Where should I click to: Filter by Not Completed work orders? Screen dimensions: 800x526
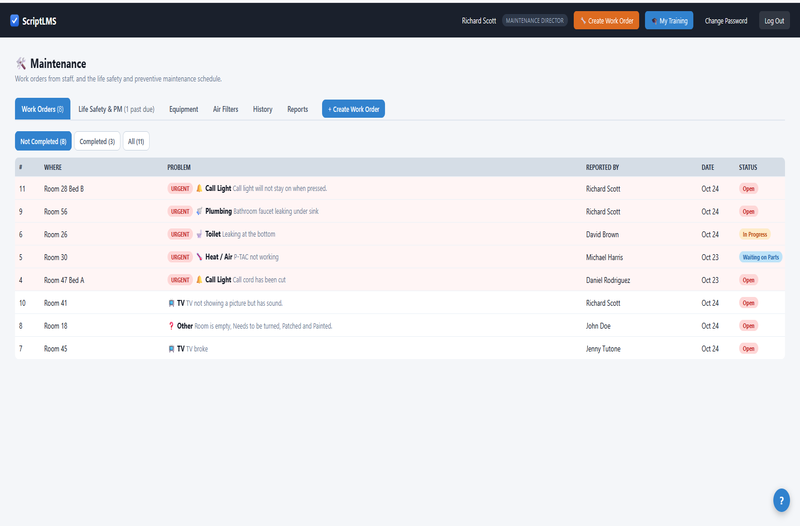(x=43, y=141)
